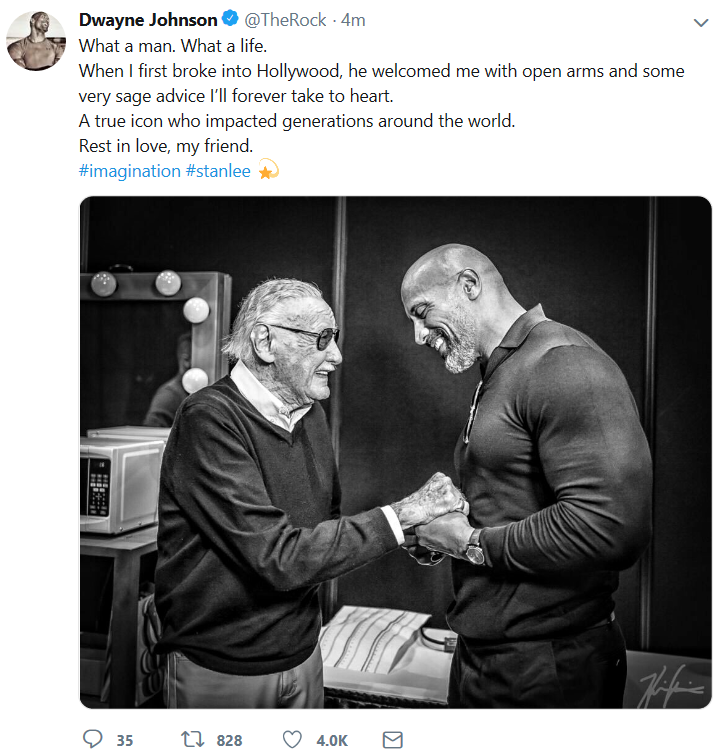Like the tweet with the heart icon

click(x=292, y=740)
